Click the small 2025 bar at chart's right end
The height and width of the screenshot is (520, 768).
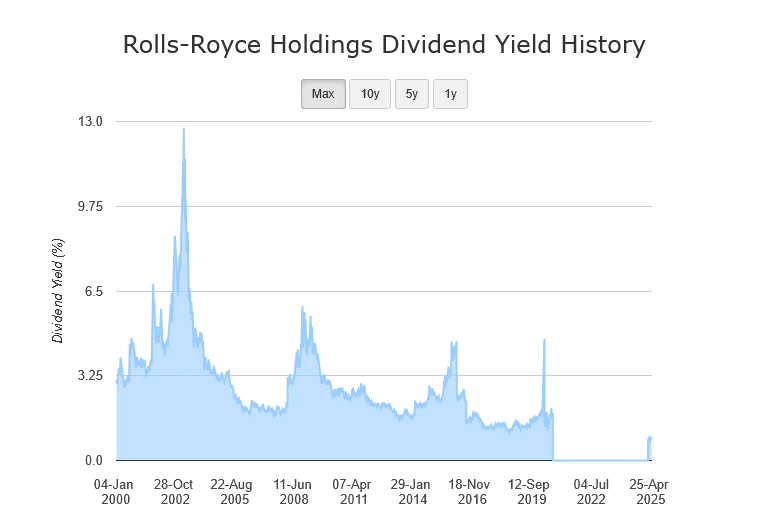point(650,449)
